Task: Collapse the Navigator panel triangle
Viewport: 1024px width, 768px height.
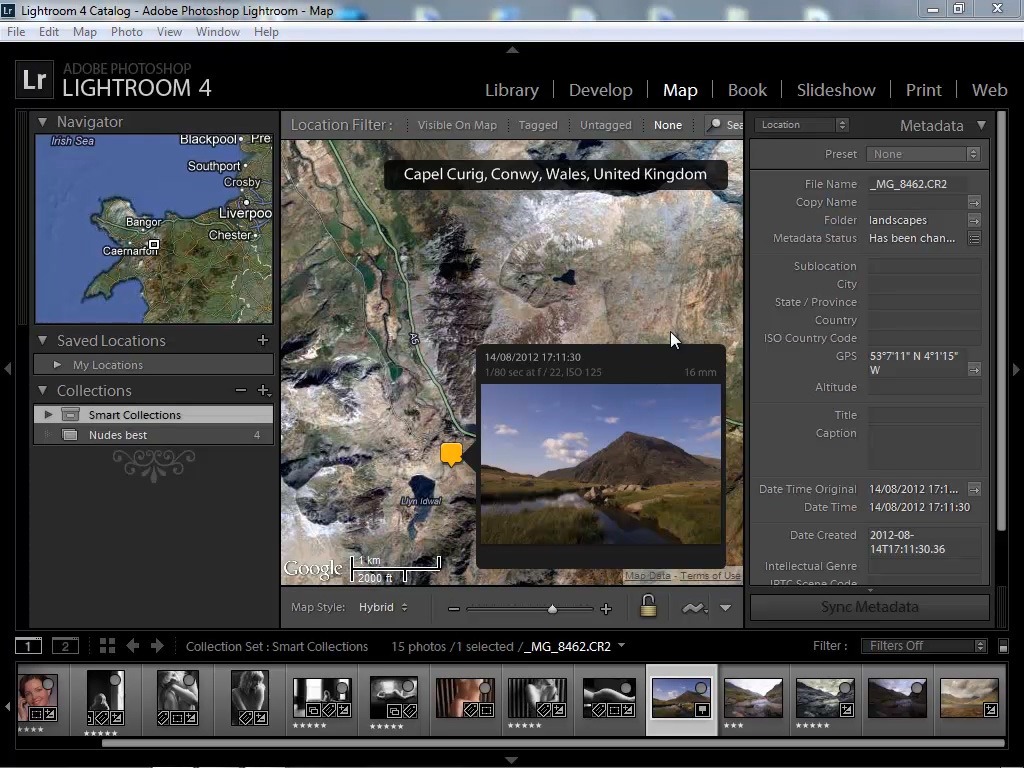Action: (42, 121)
